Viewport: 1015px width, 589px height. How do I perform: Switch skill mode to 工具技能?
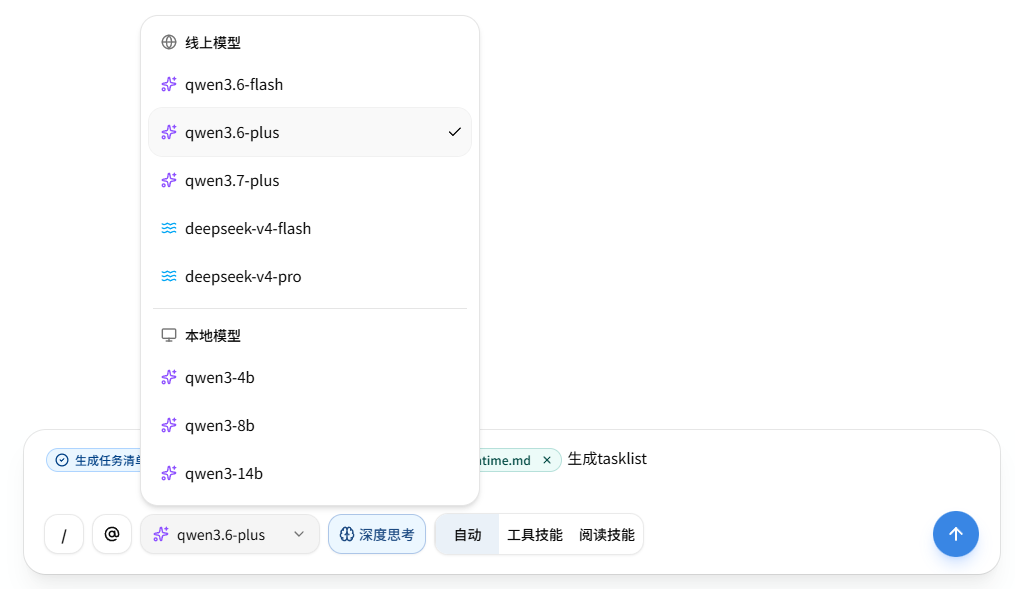pyautogui.click(x=535, y=535)
